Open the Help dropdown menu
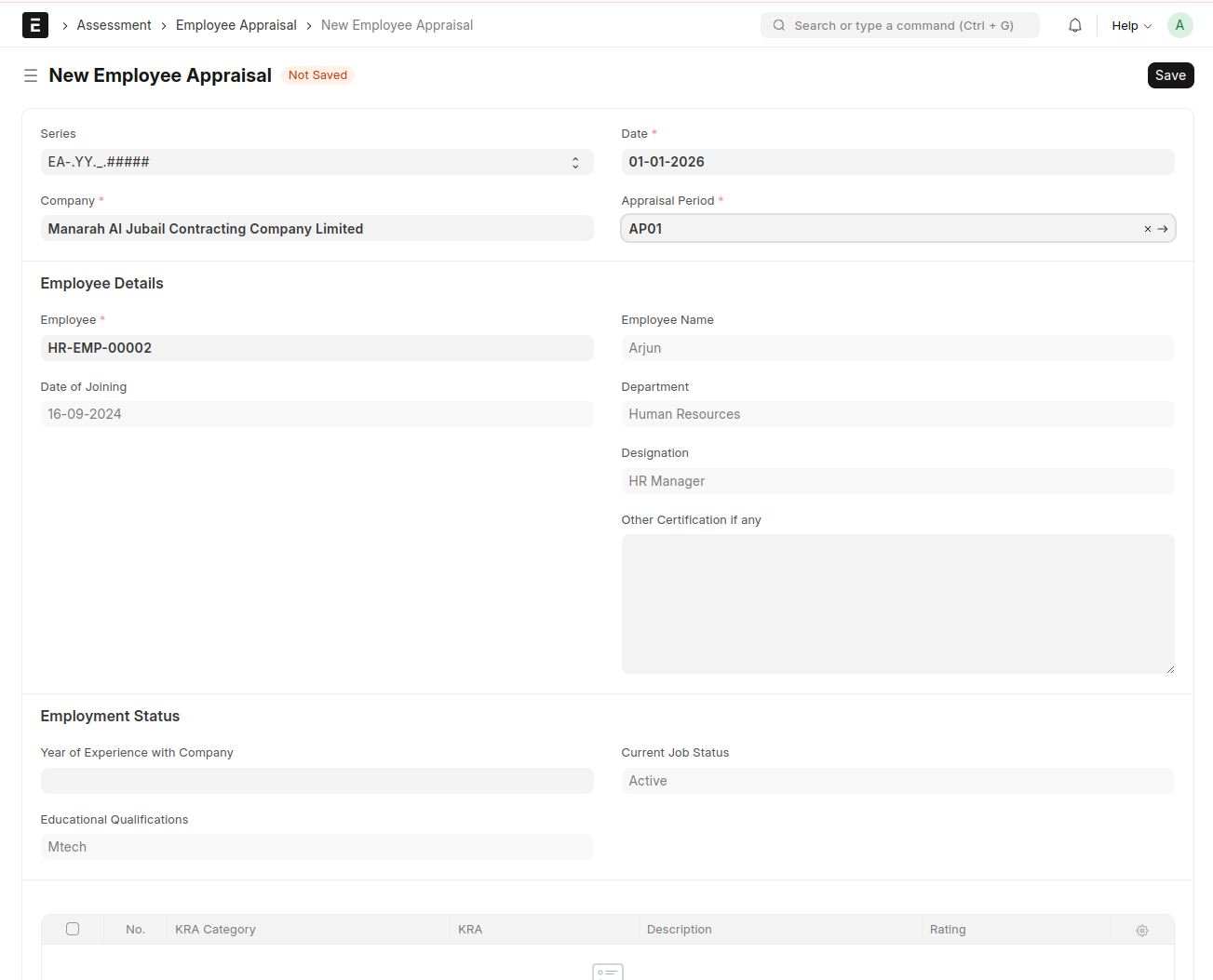Screen dimensions: 1213x980 pyautogui.click(x=1130, y=25)
